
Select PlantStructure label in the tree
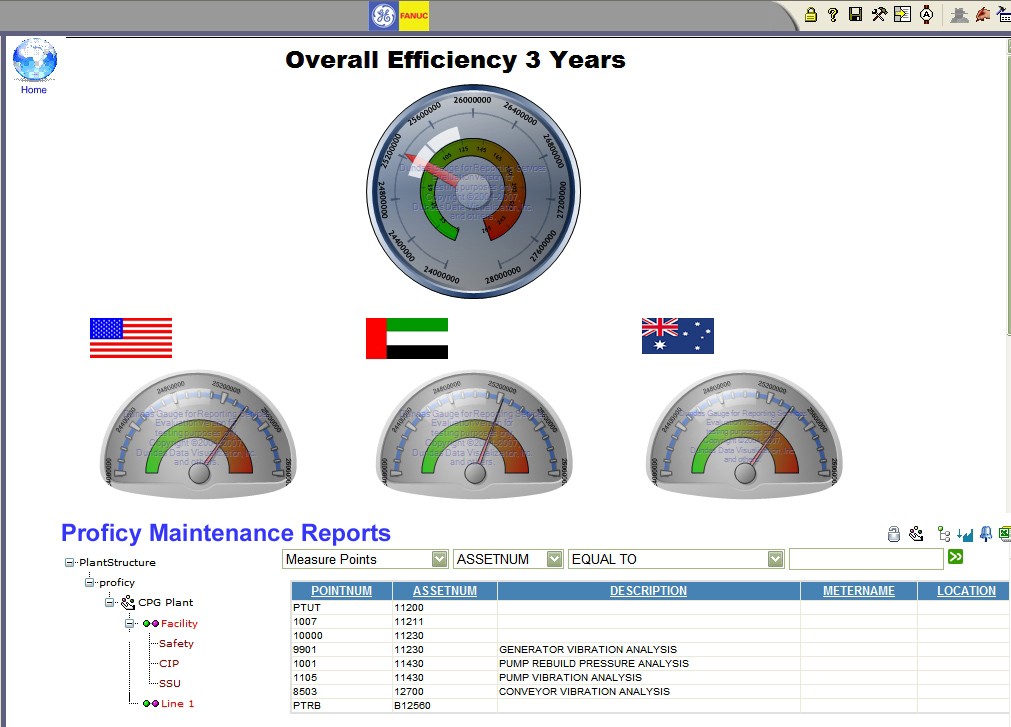click(117, 563)
